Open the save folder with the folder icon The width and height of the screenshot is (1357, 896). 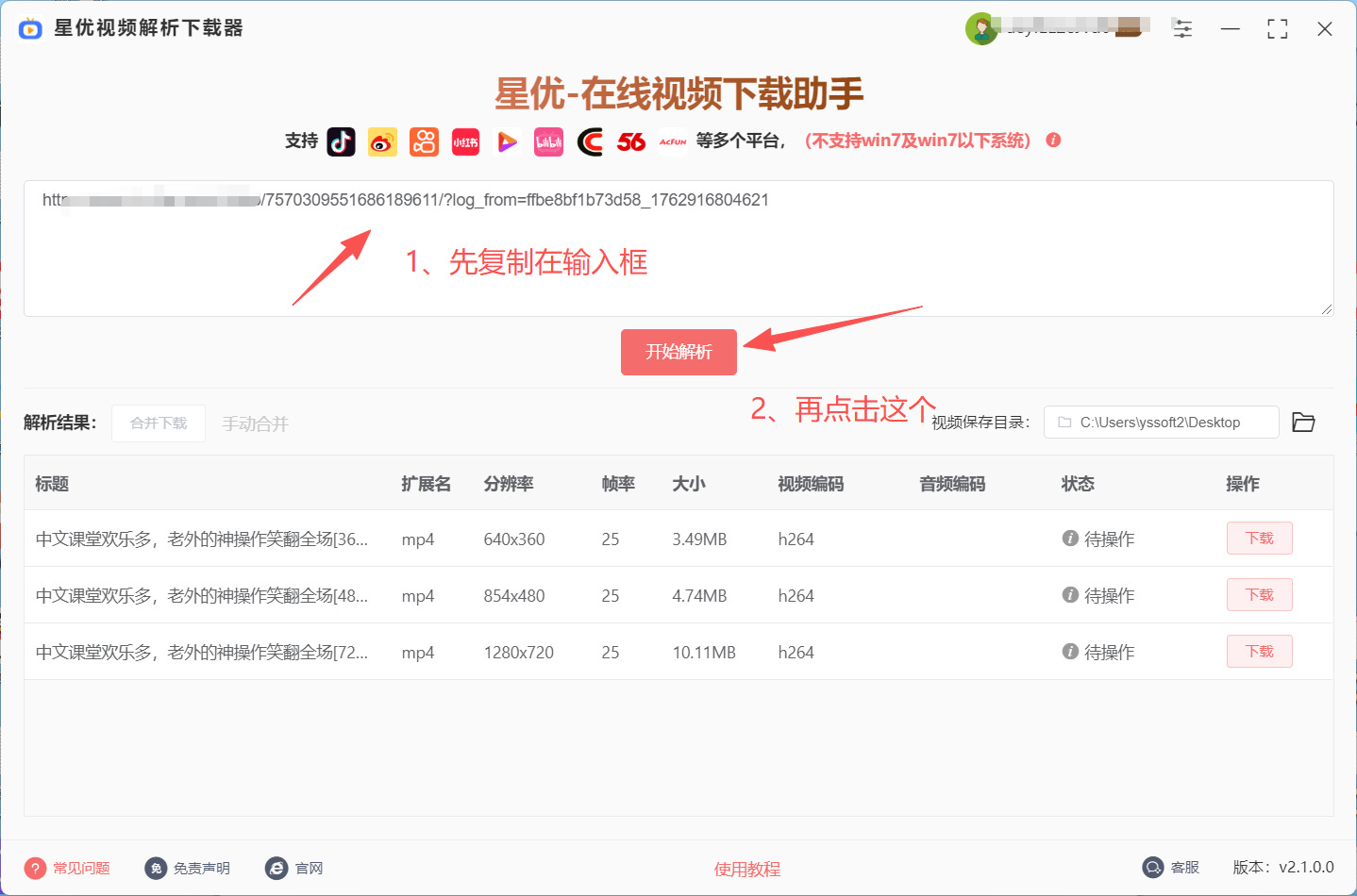click(1303, 423)
